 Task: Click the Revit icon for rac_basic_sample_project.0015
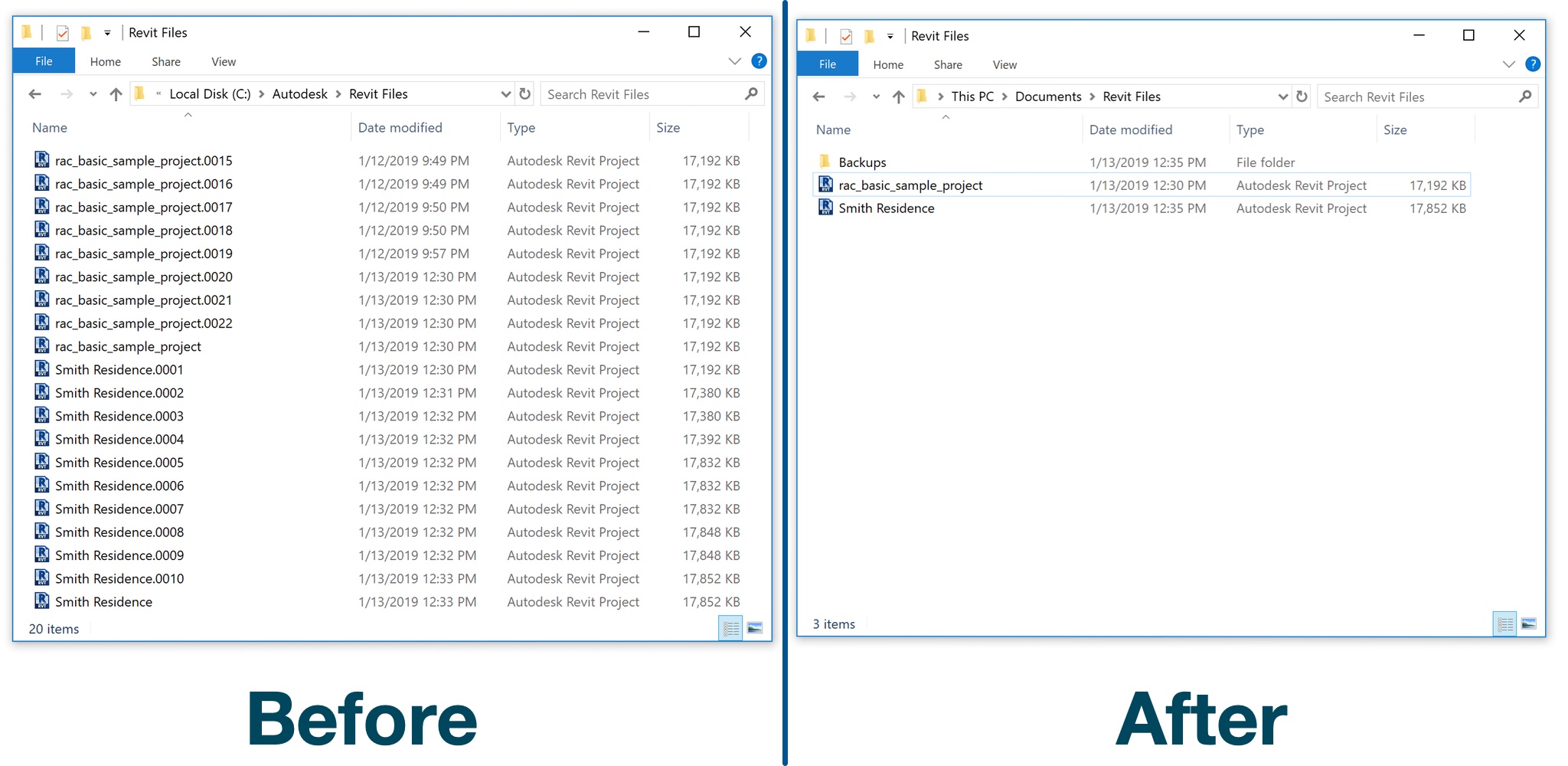(x=42, y=160)
